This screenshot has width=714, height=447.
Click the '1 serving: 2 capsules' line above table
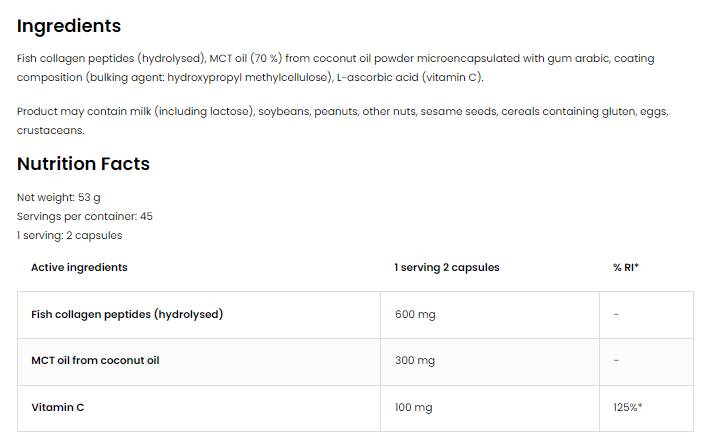pos(70,235)
